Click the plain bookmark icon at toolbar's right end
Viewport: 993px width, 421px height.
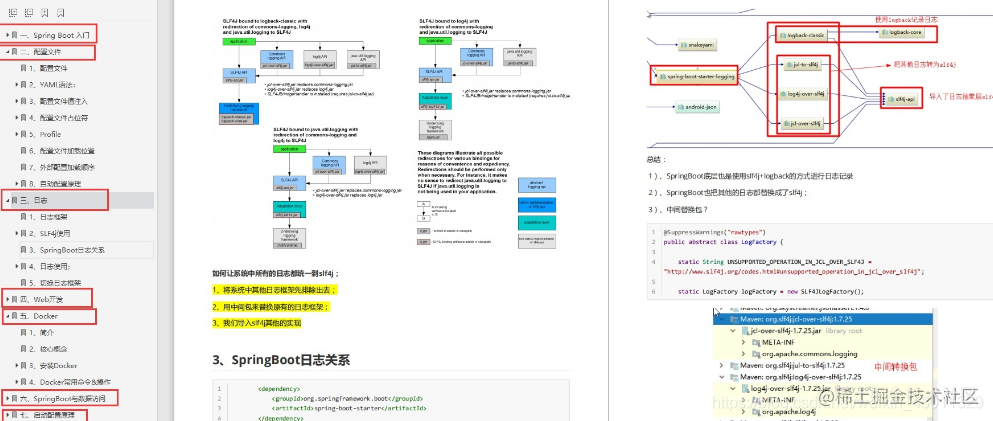[60, 13]
